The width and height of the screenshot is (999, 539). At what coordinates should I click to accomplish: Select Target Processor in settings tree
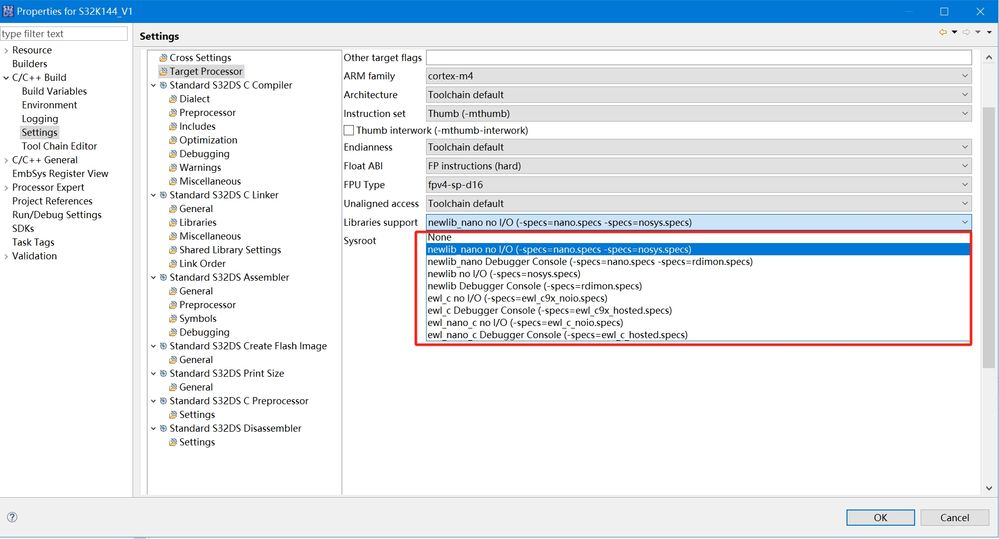point(206,71)
